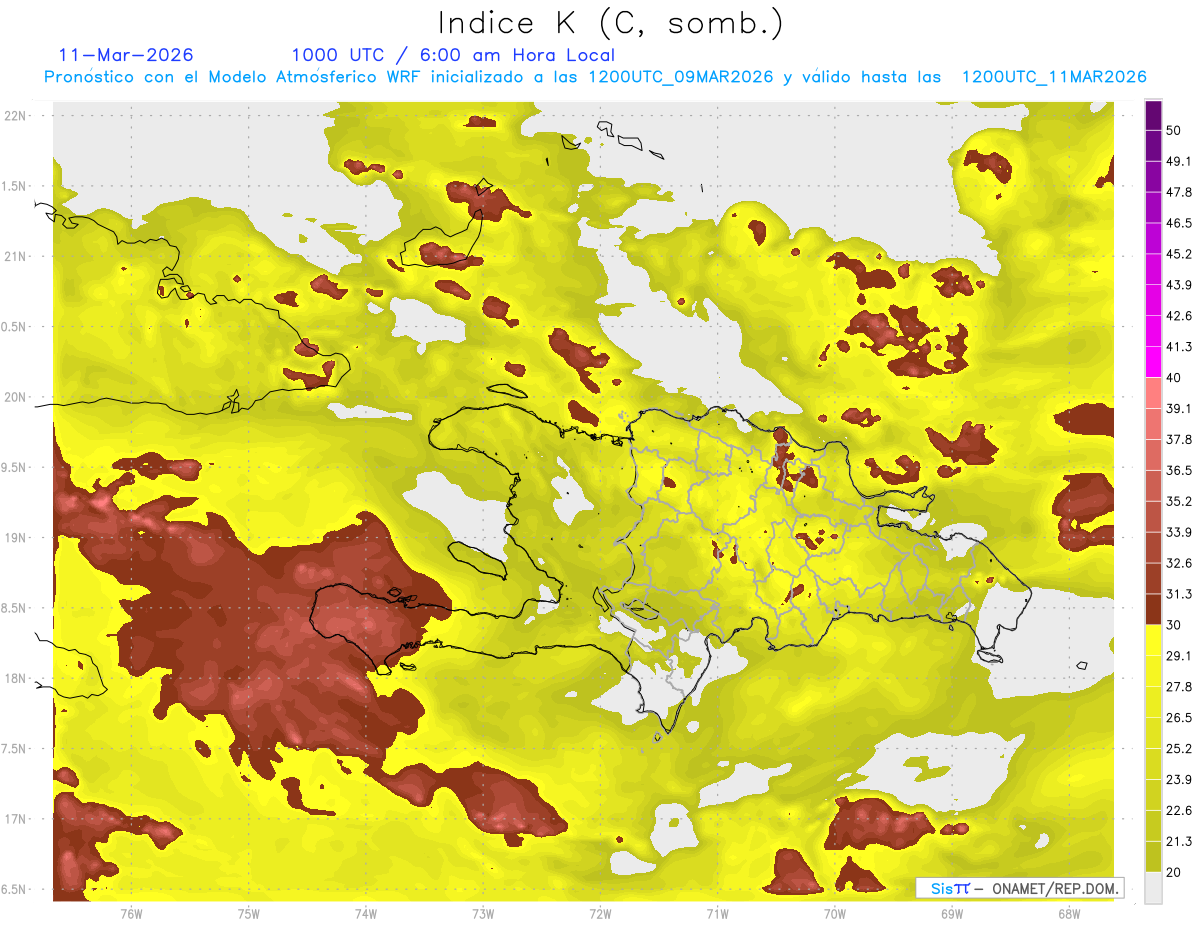1200x927 pixels.
Task: Click the colorbar label "23.9"
Action: 1179,779
